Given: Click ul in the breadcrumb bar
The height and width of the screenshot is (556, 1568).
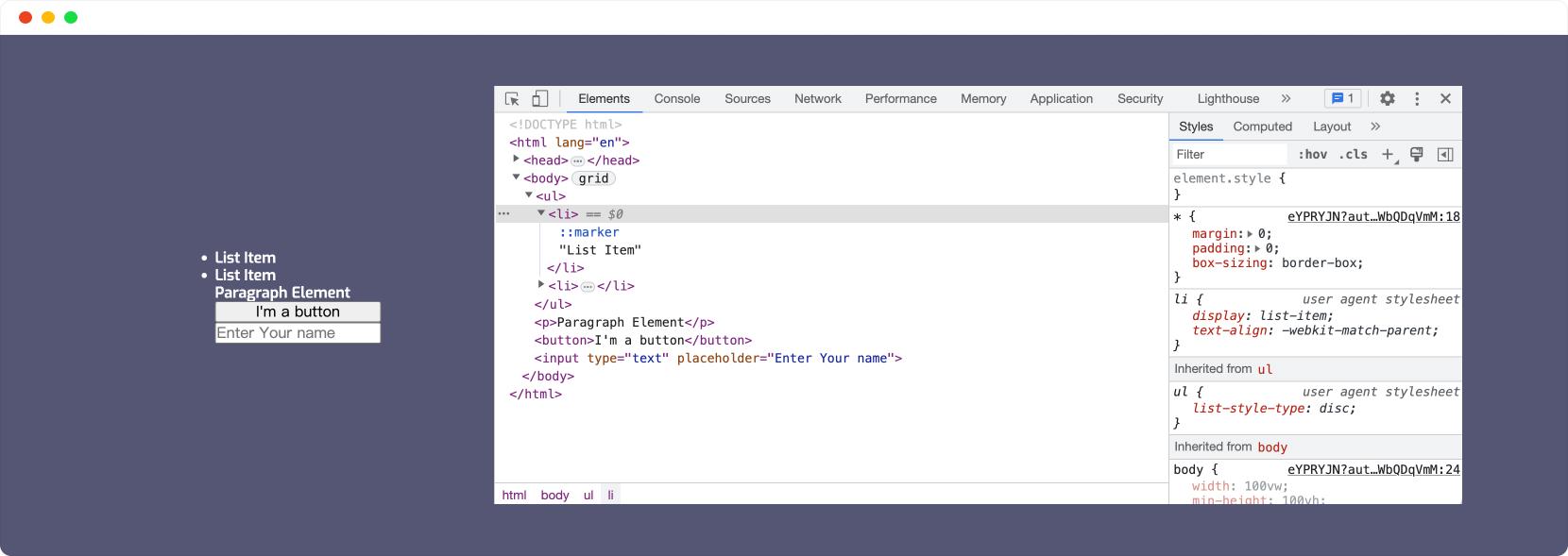Looking at the screenshot, I should (x=588, y=495).
